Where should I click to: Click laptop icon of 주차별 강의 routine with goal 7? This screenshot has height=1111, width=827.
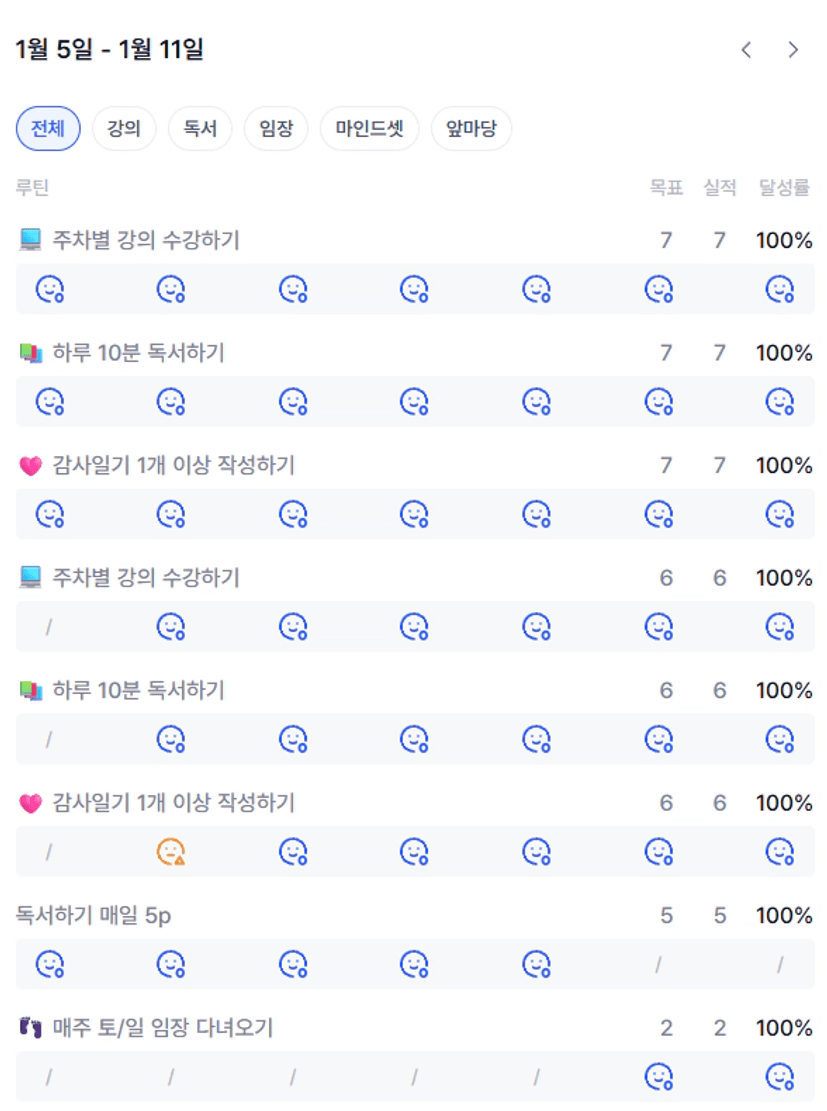tap(30, 240)
